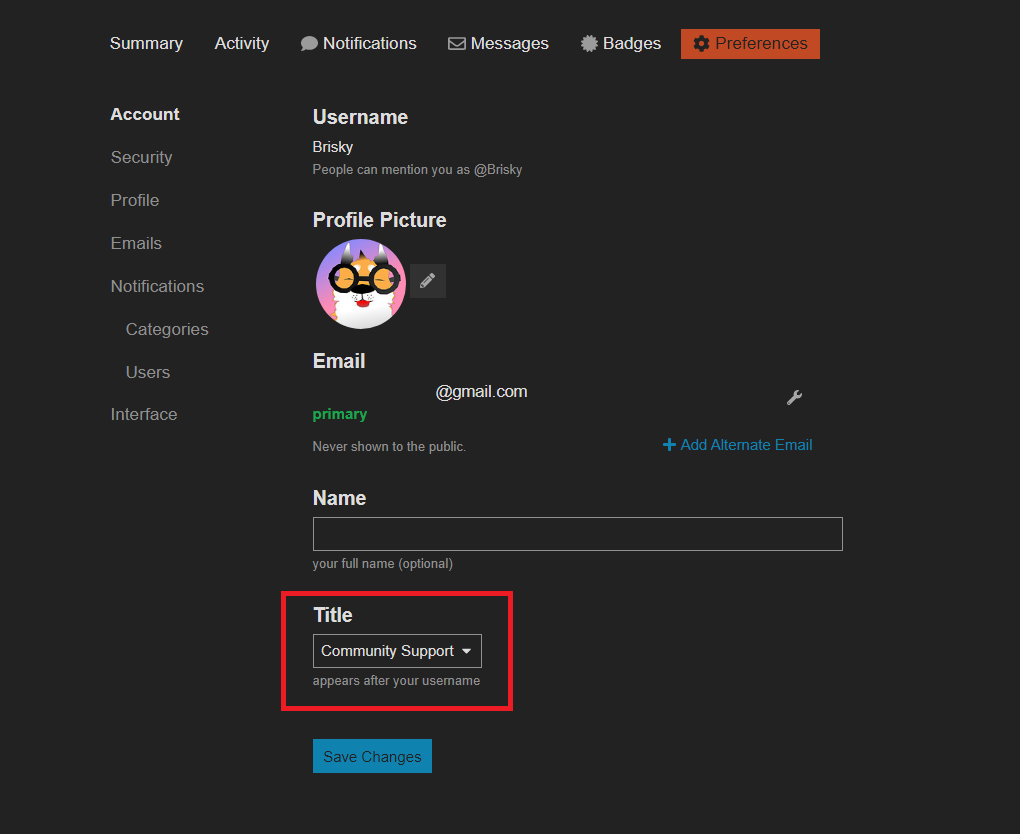Open the Title dropdown showing Community Support
This screenshot has height=834, width=1020.
[397, 651]
